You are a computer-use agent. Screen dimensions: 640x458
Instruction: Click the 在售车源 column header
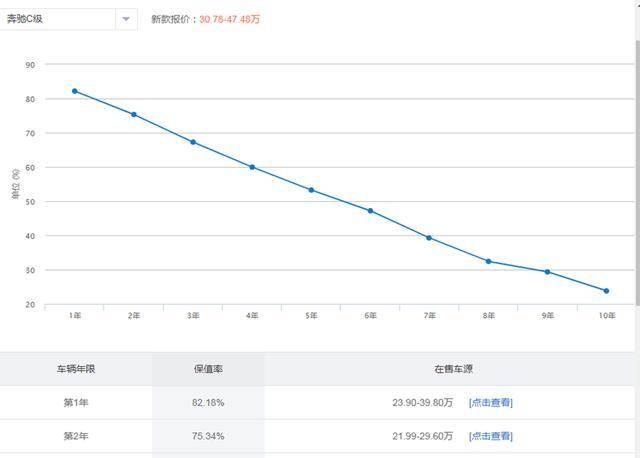coord(451,369)
